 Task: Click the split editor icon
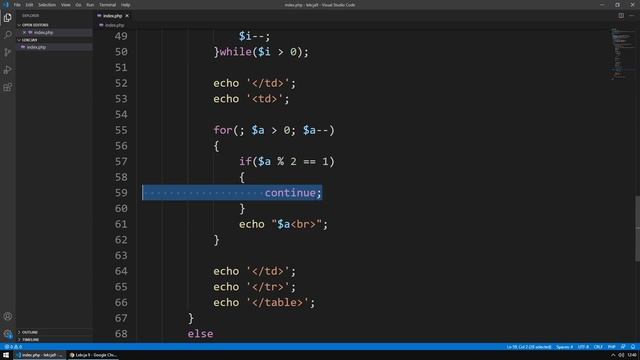(621, 16)
